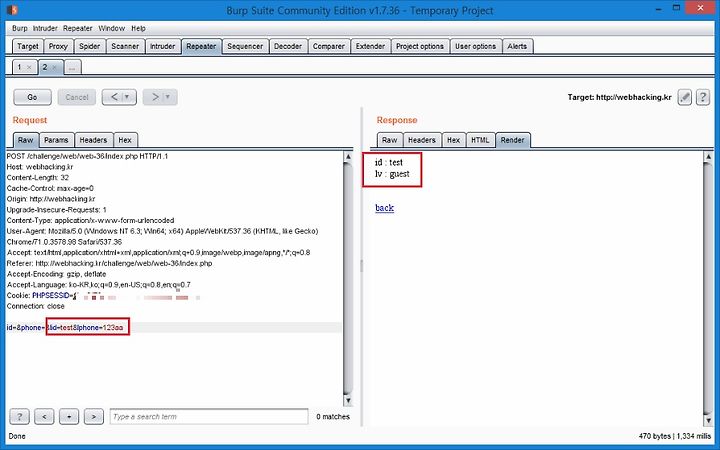Click the Cancel button

tap(77, 97)
